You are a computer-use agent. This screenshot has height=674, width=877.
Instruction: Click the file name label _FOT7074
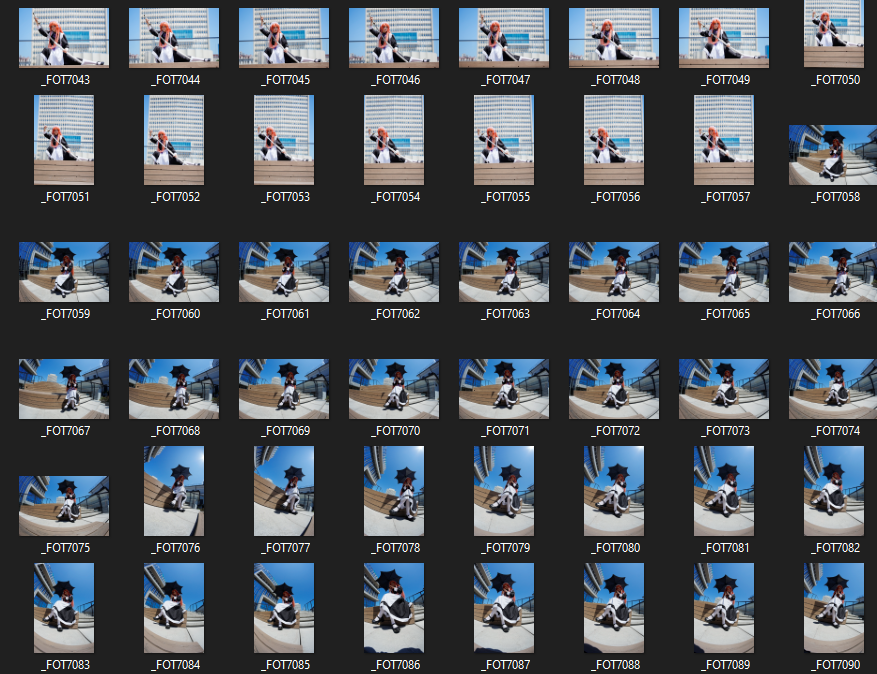(x=836, y=431)
